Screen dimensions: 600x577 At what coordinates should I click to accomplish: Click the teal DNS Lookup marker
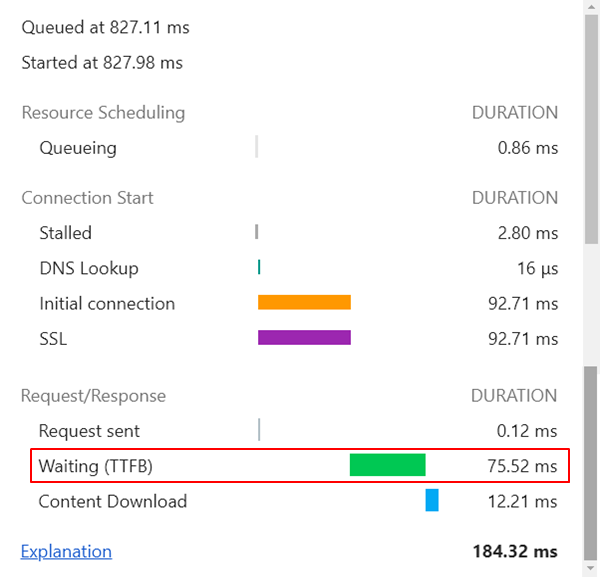[x=259, y=267]
